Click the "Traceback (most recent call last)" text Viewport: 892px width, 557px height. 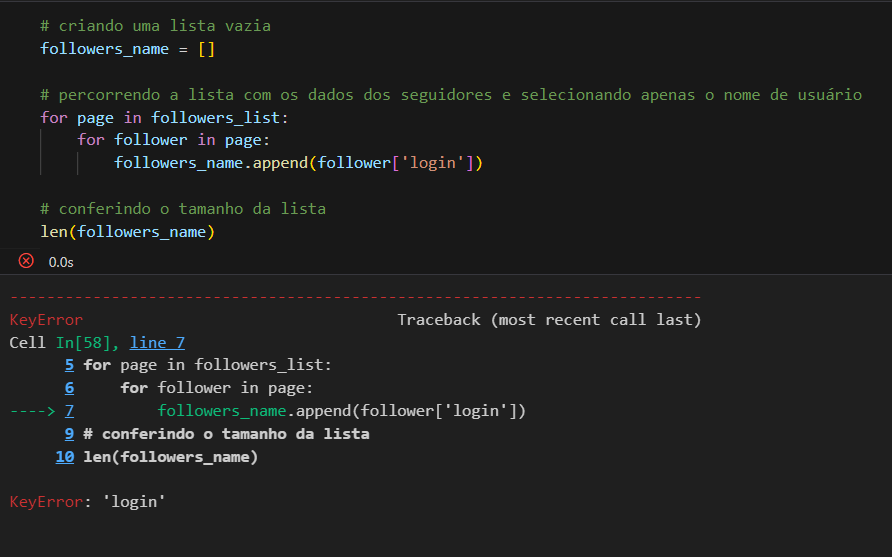pos(549,320)
